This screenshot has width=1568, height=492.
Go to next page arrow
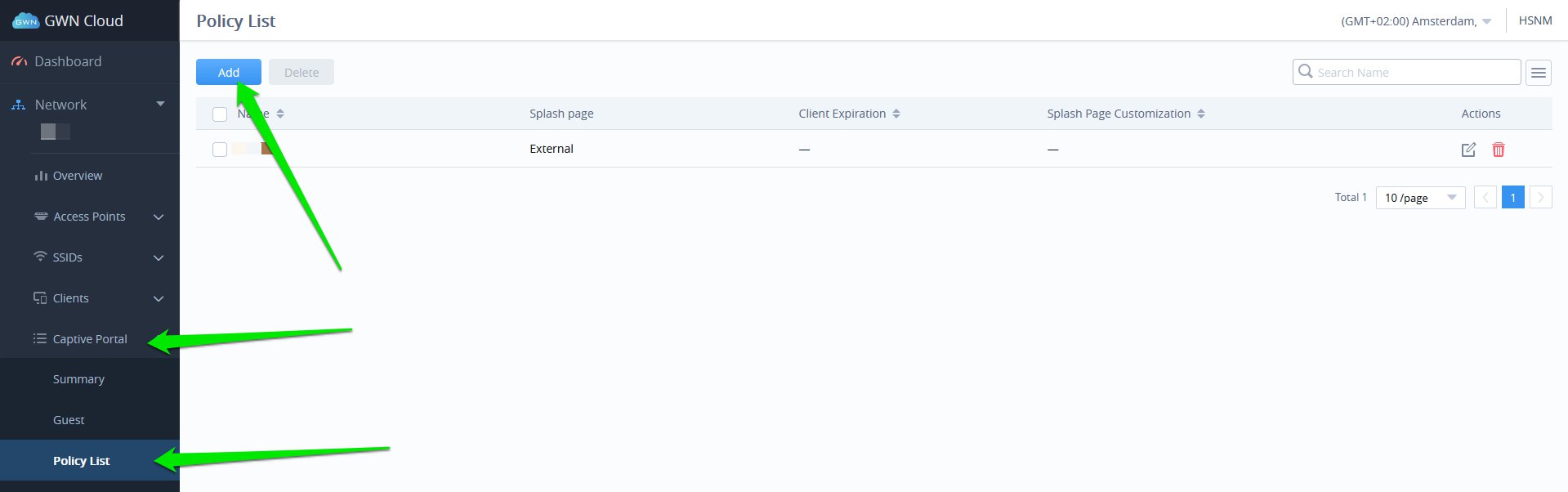1540,198
